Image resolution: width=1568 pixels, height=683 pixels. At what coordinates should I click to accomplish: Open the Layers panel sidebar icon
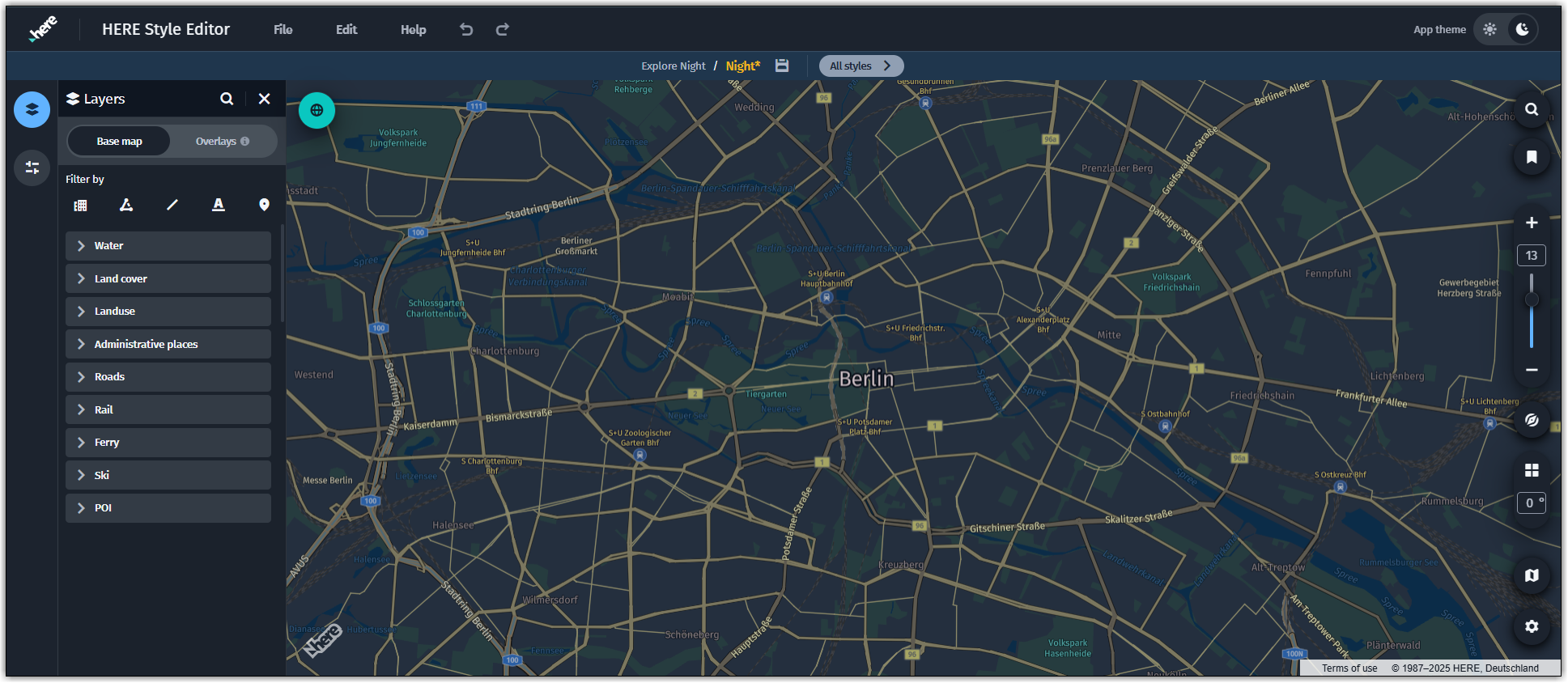pos(32,109)
